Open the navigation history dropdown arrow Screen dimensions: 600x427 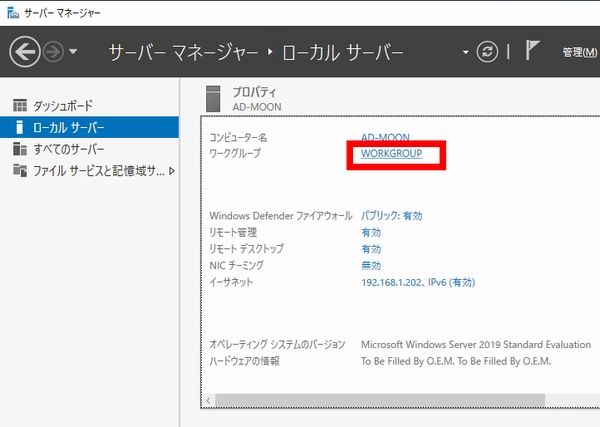pyautogui.click(x=73, y=51)
